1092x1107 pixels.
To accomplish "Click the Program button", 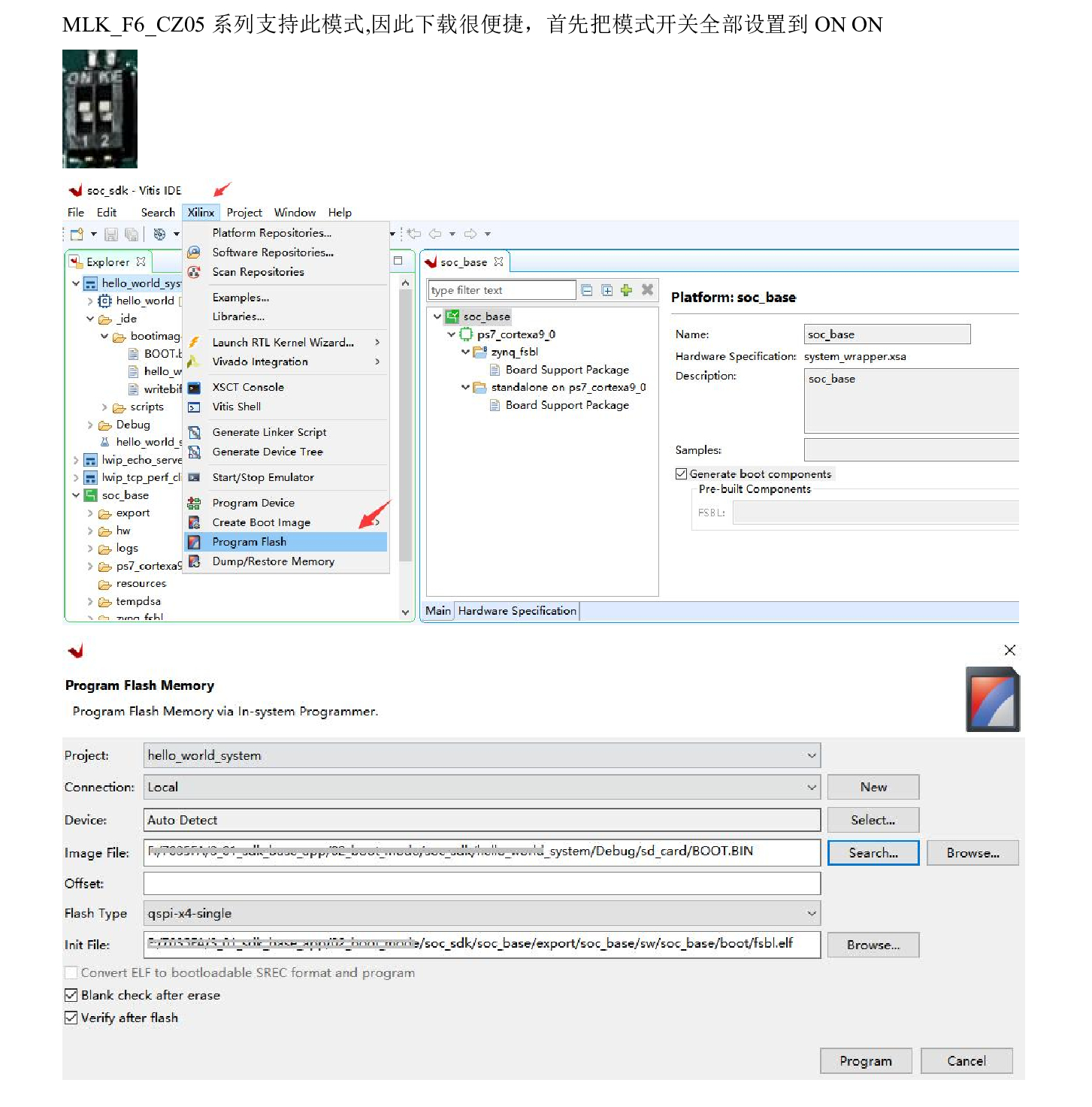I will 866,1061.
